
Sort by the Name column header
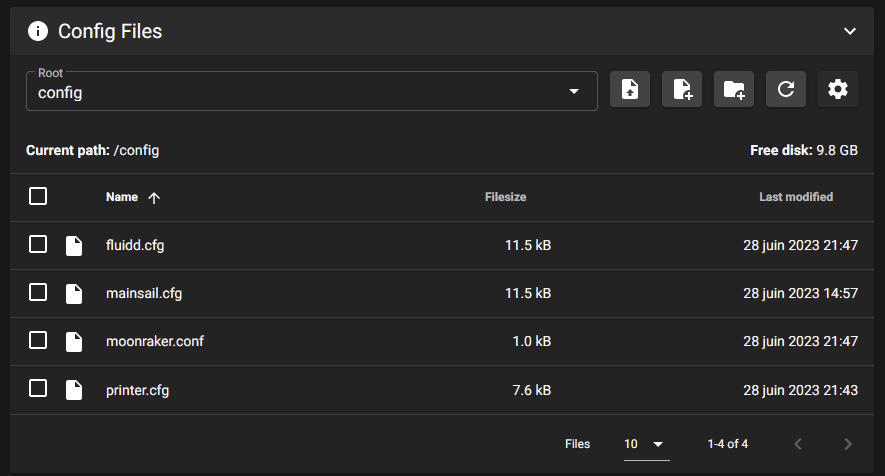(x=122, y=197)
